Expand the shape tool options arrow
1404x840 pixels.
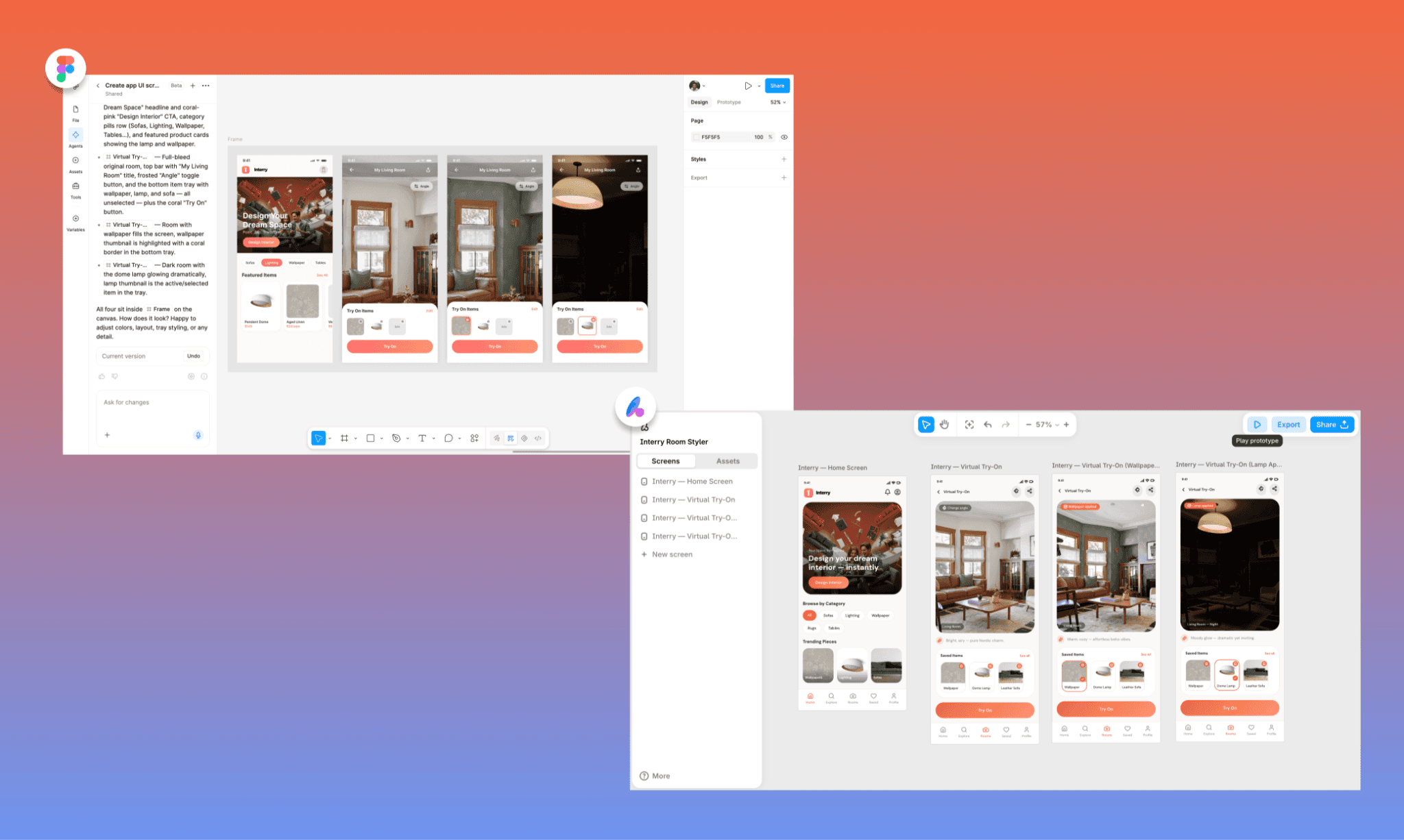[382, 438]
